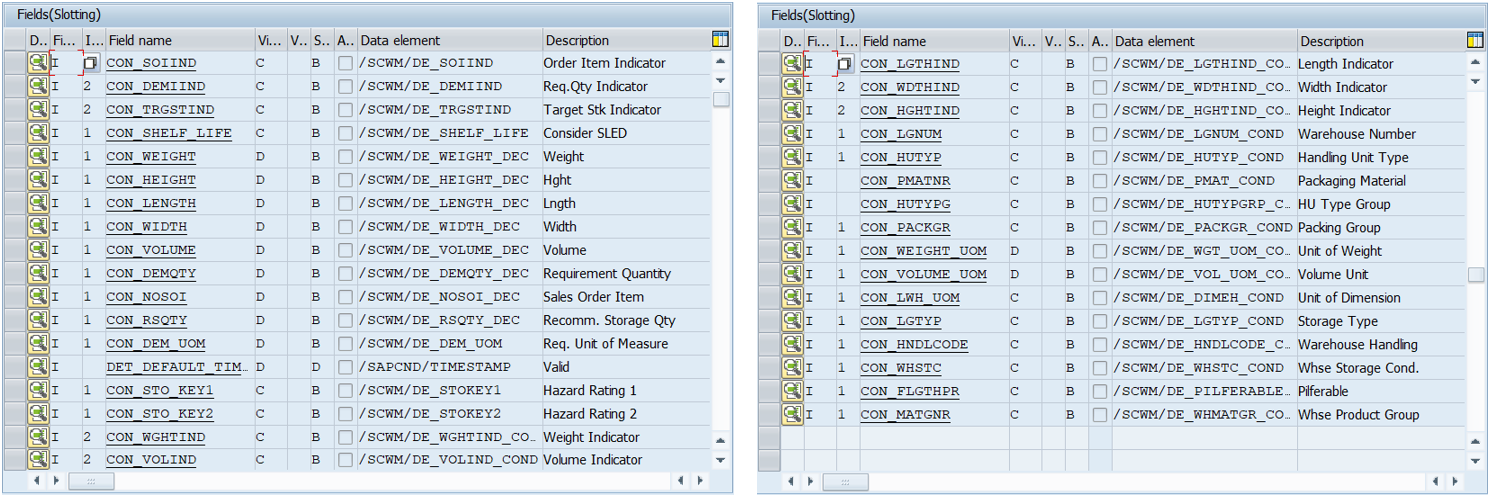Tick the checkbox in CON_DEMQTY row
This screenshot has width=1488, height=495.
[x=345, y=274]
